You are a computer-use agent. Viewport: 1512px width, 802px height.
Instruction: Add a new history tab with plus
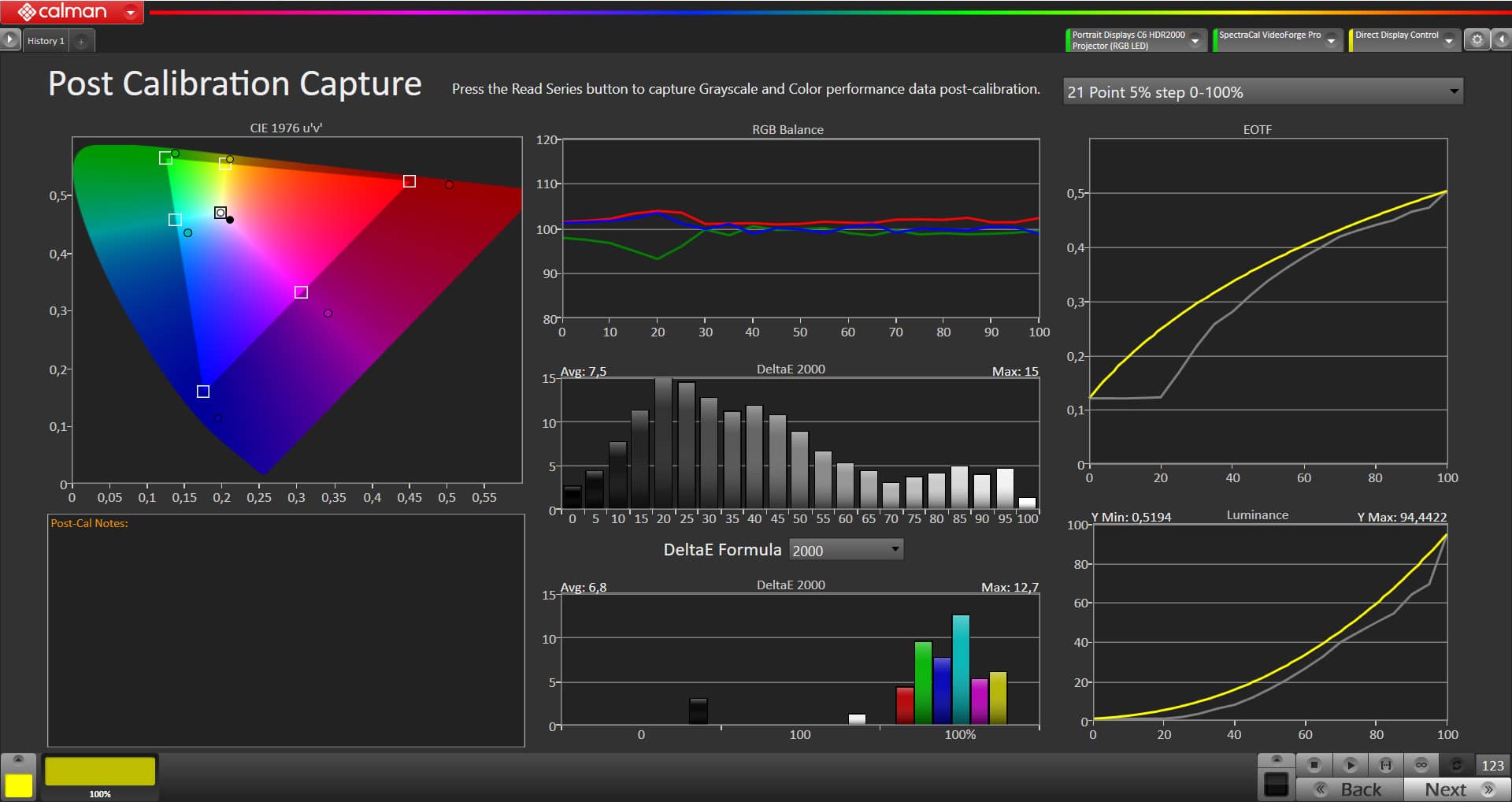pos(81,41)
